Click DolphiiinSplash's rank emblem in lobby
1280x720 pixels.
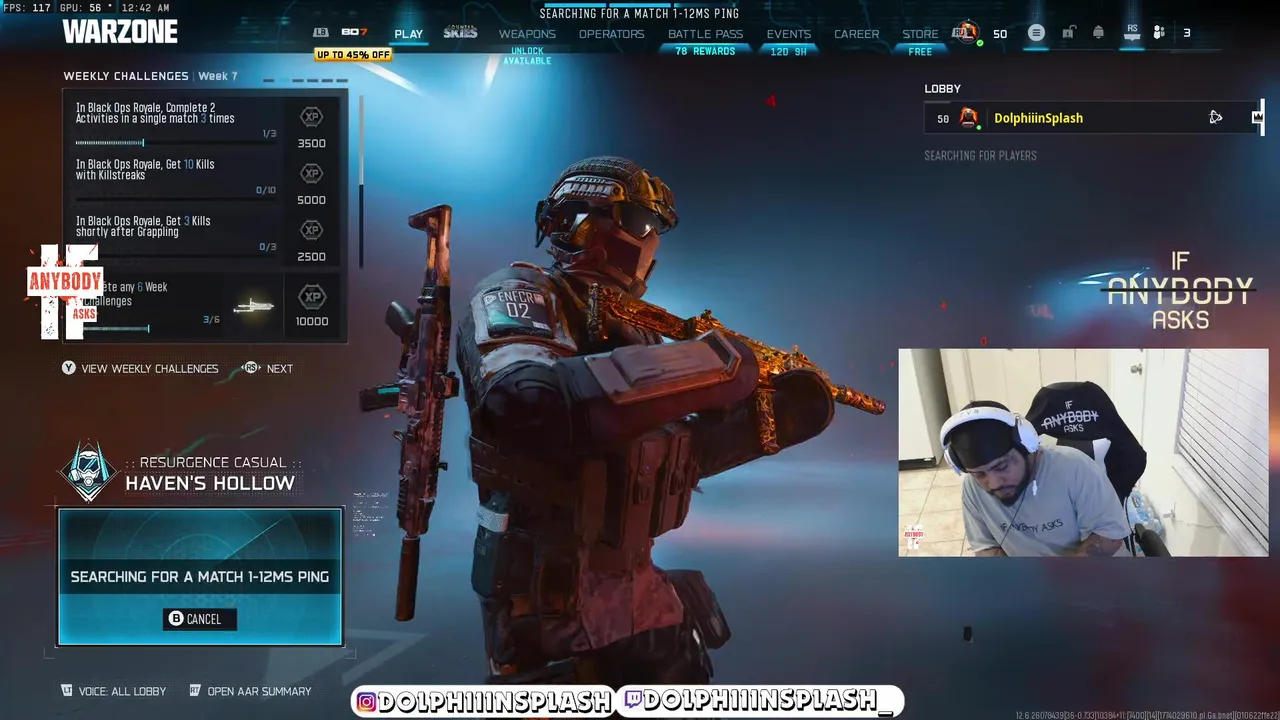click(968, 118)
